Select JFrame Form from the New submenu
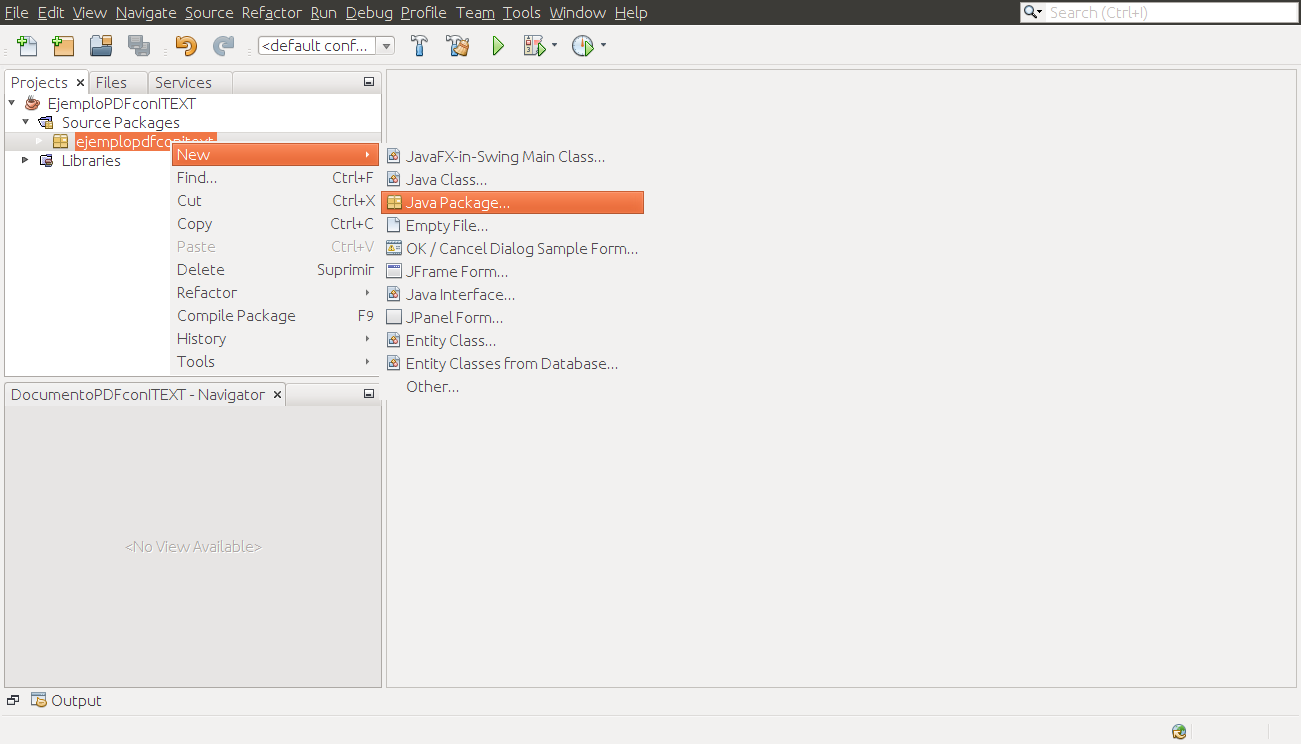This screenshot has height=744, width=1301. coord(454,271)
